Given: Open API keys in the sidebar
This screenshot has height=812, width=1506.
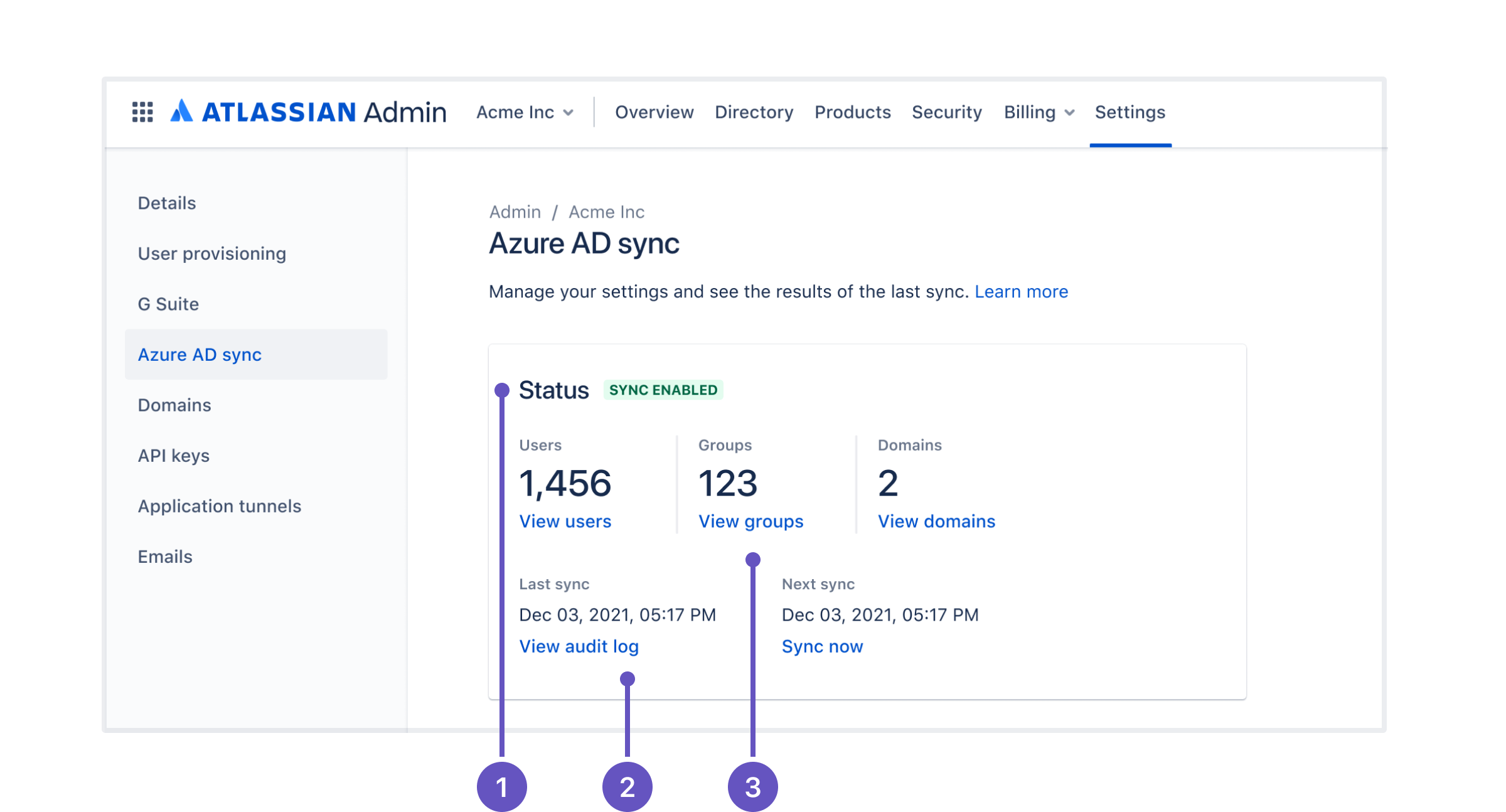Looking at the screenshot, I should pos(173,456).
